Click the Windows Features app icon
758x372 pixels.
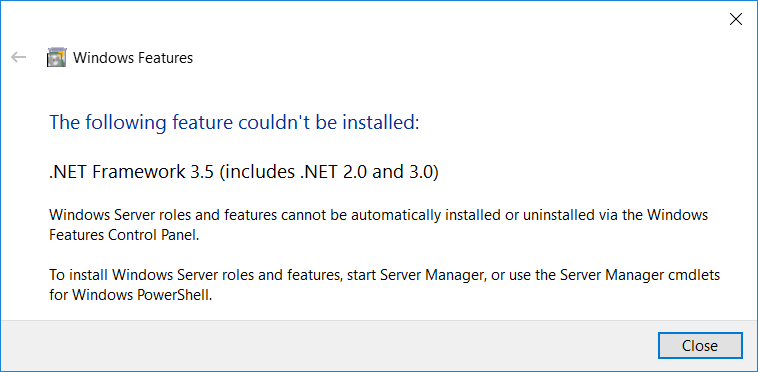pyautogui.click(x=56, y=57)
